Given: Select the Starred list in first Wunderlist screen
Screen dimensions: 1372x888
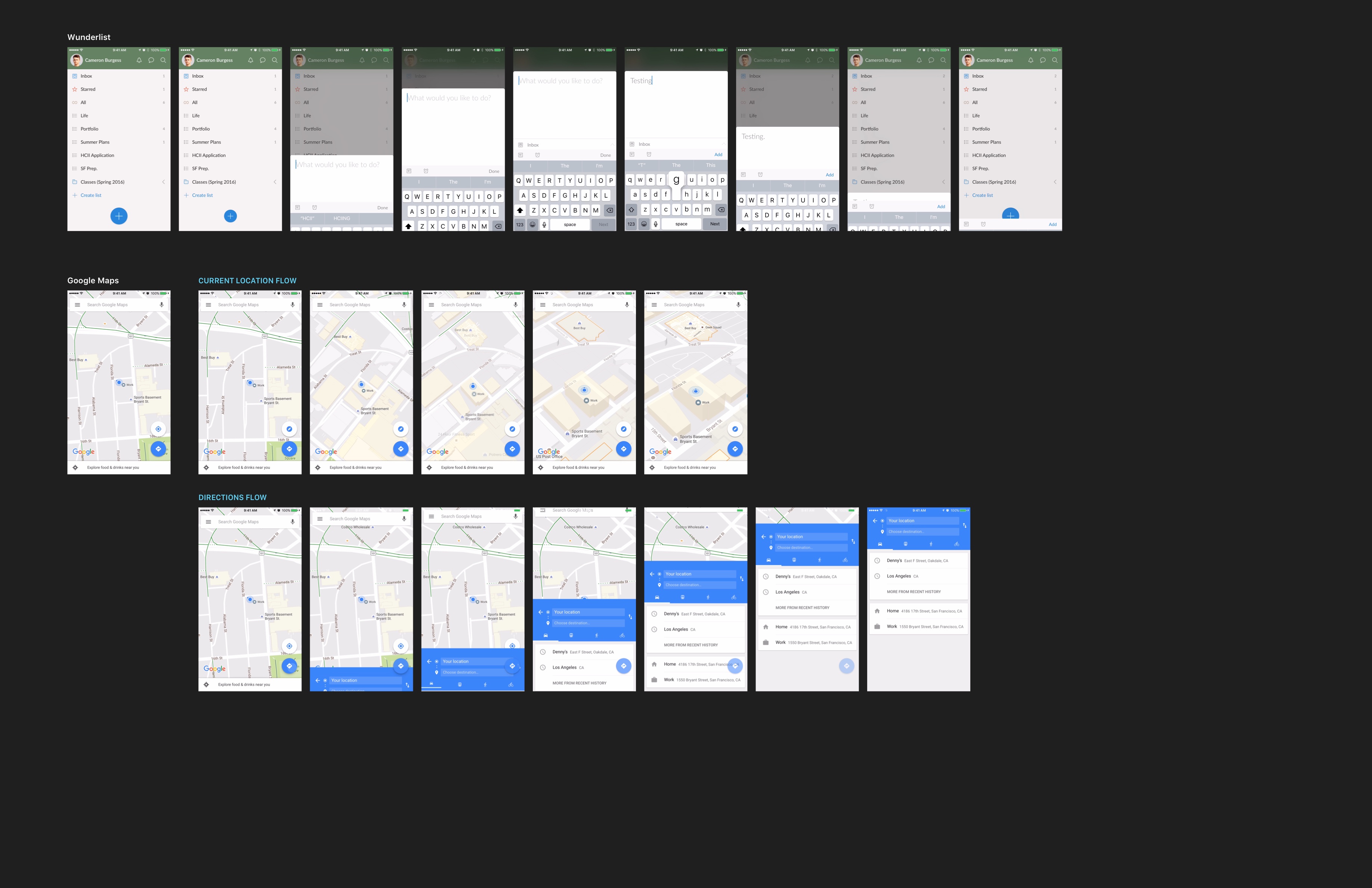Looking at the screenshot, I should click(x=88, y=89).
